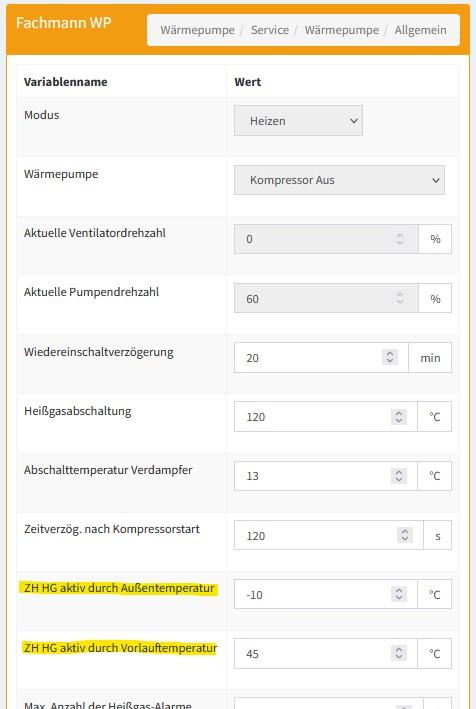The height and width of the screenshot is (709, 476).
Task: Click the Heißgasabschaltung stepper arrows
Action: (399, 416)
